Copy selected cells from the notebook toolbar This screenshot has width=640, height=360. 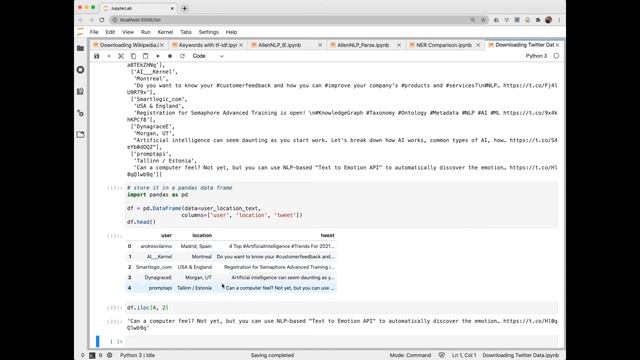pos(133,56)
